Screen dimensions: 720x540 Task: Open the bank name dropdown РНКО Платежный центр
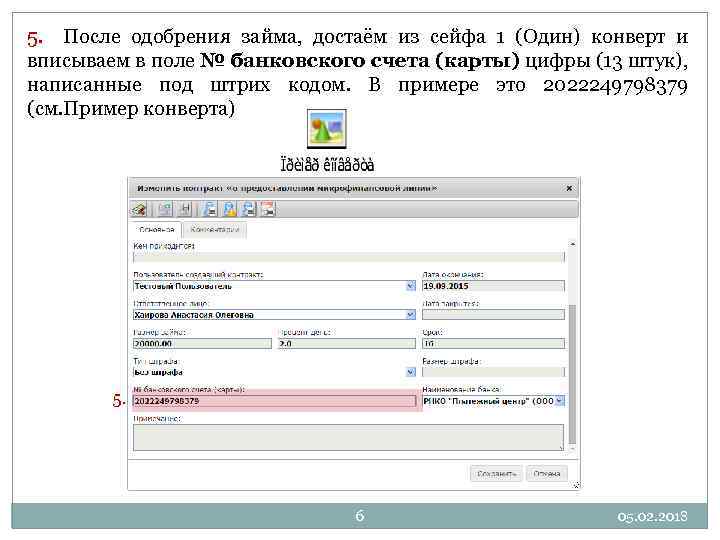559,401
